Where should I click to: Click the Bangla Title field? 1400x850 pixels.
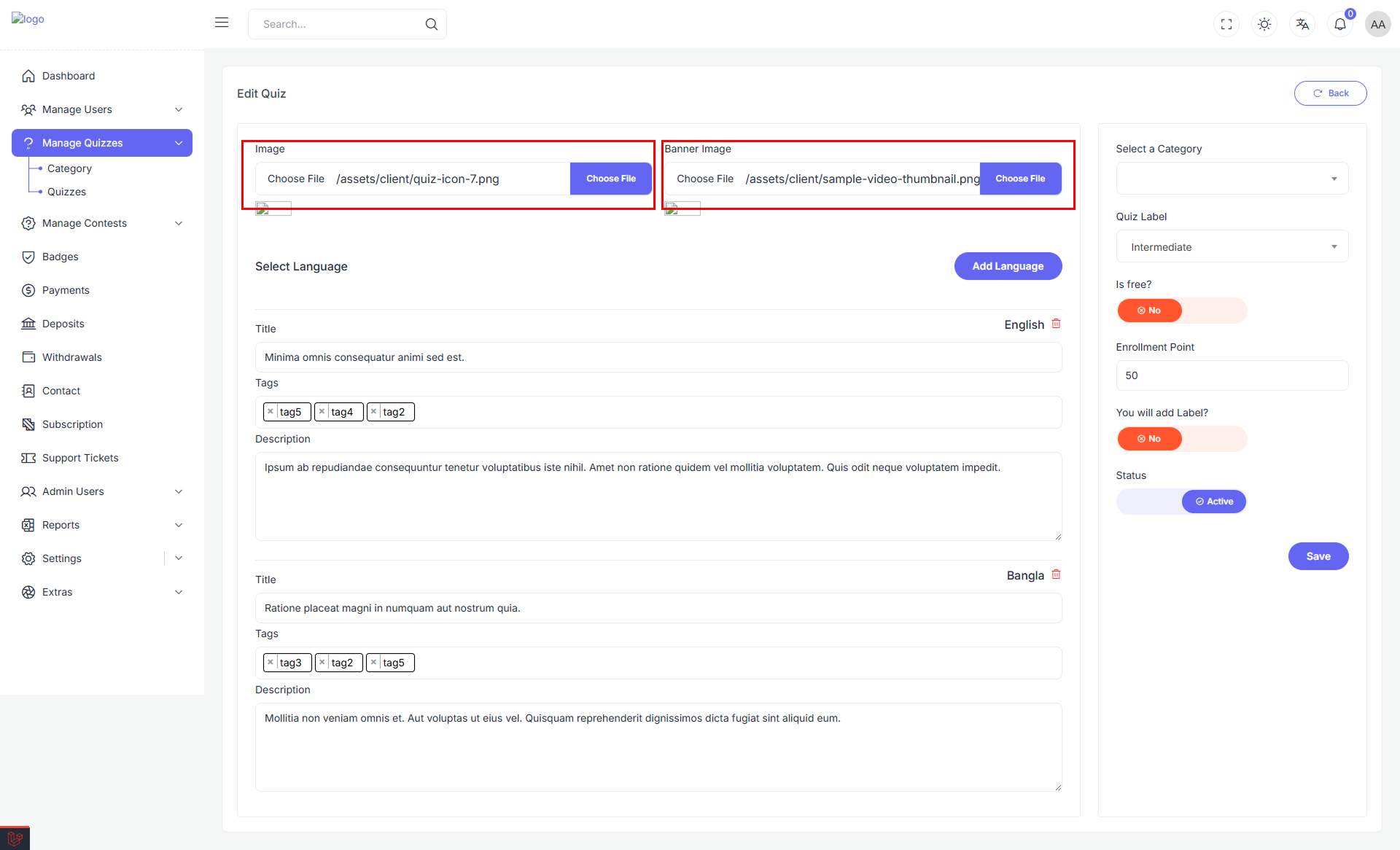[x=658, y=608]
